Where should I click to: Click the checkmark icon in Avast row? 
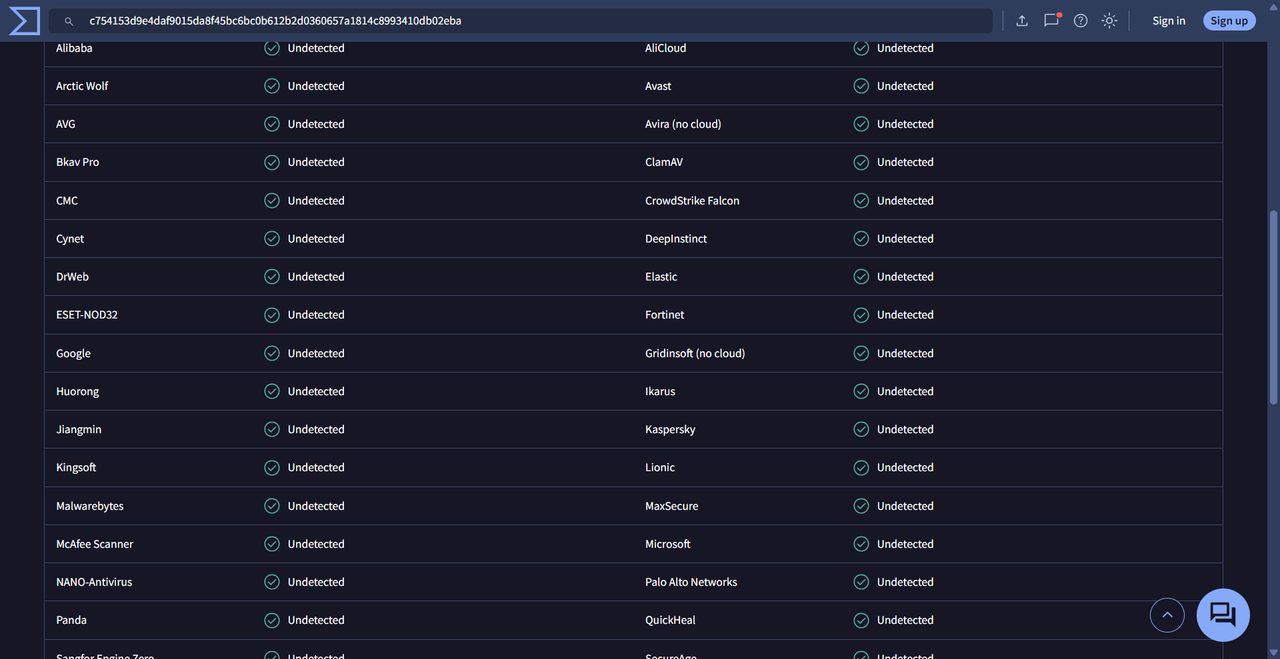[861, 86]
